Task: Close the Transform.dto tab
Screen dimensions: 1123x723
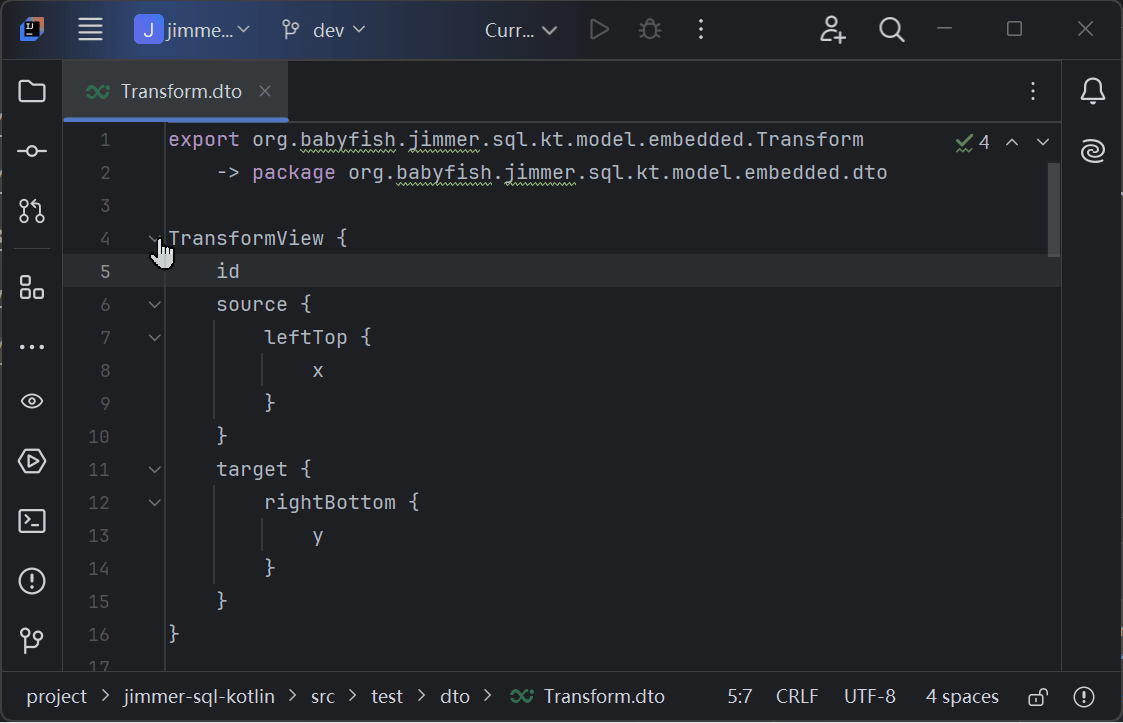Action: point(265,91)
